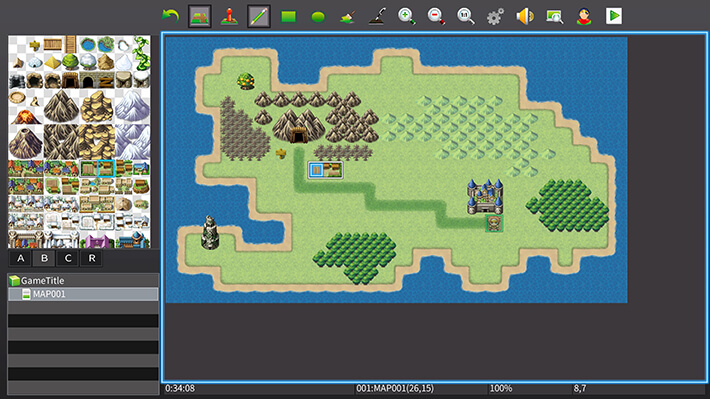Switch to Event mode joystick icon
Image resolution: width=710 pixels, height=399 pixels.
point(229,16)
